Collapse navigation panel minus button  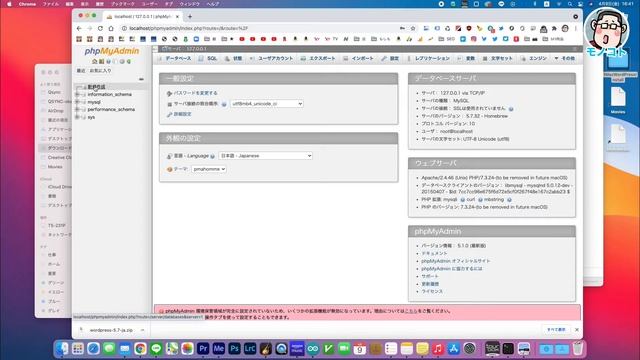click(x=141, y=79)
